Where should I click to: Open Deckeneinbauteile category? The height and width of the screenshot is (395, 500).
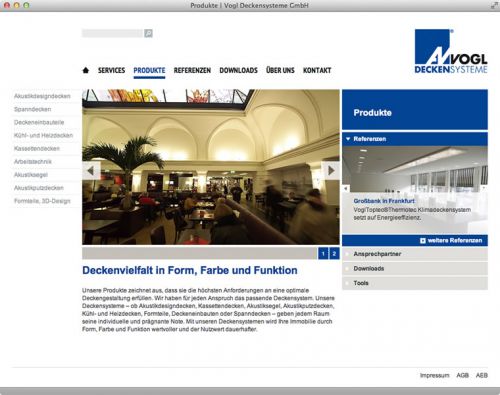(x=39, y=122)
